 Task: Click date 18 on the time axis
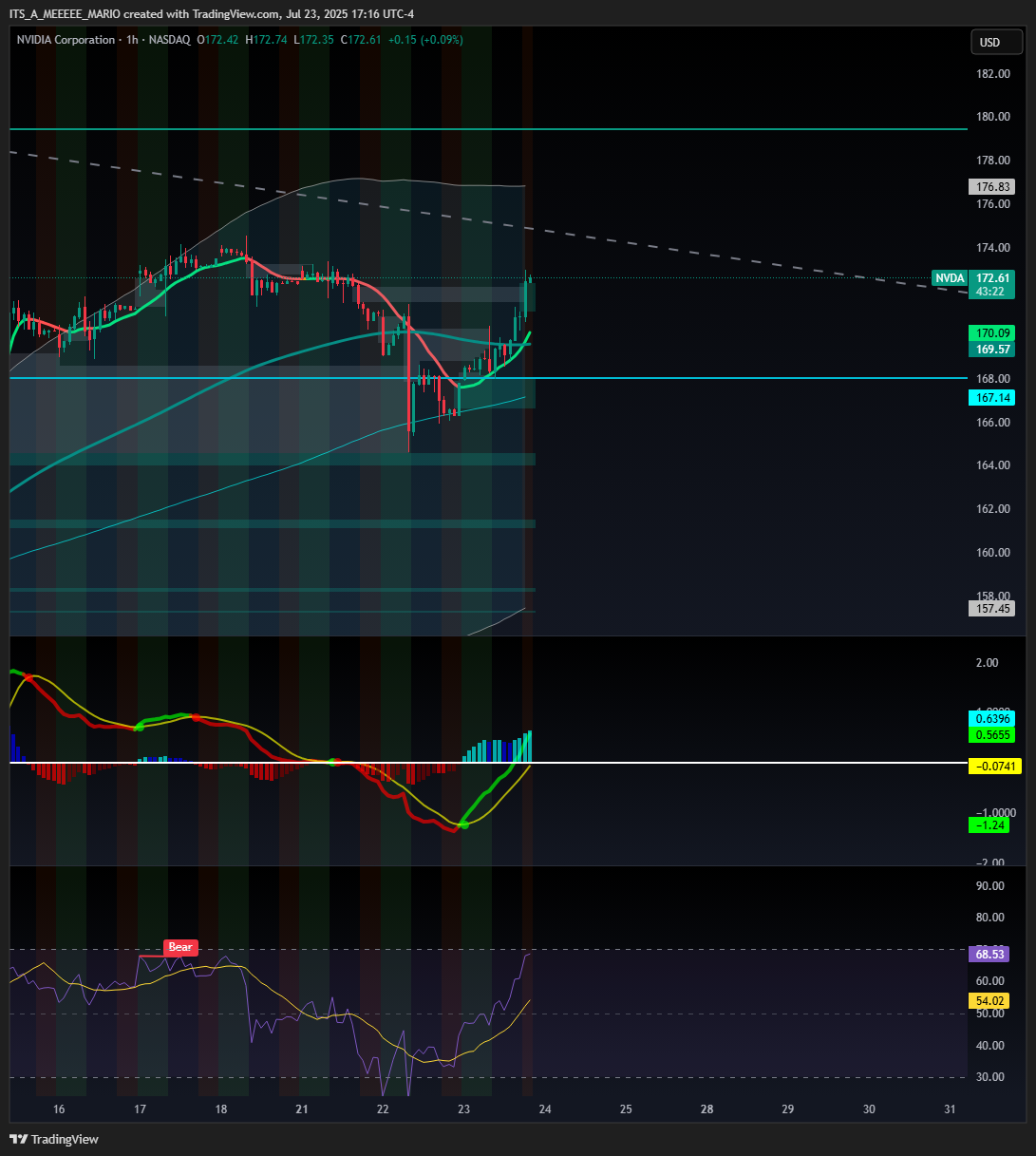pyautogui.click(x=221, y=1109)
